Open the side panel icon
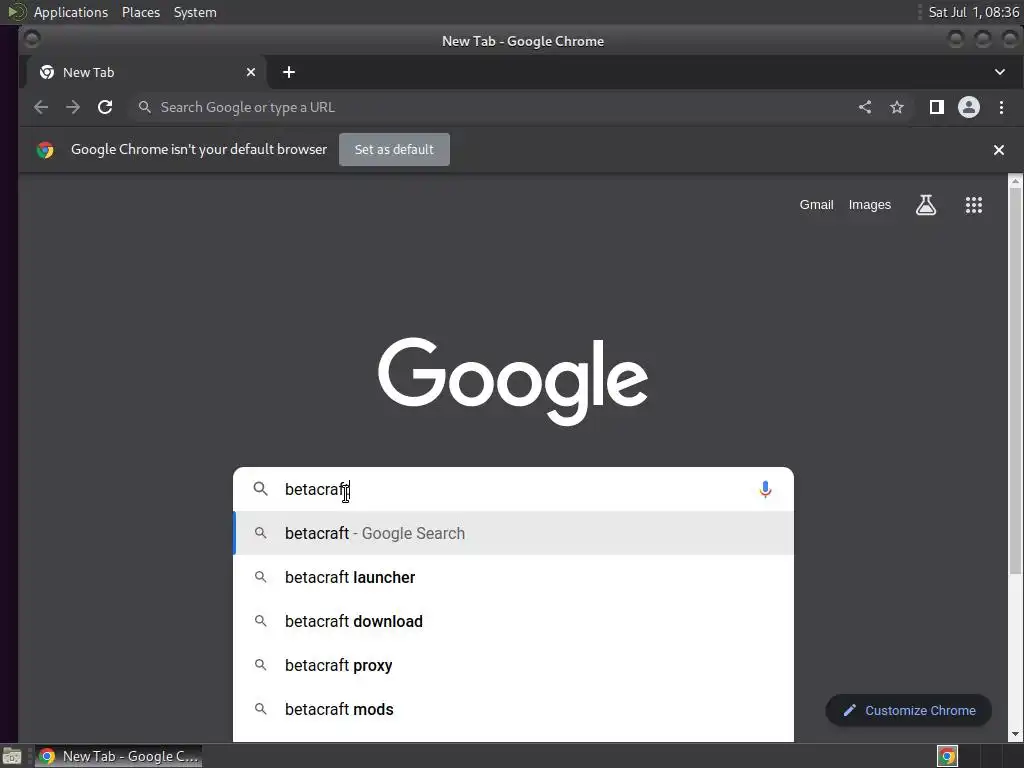The width and height of the screenshot is (1024, 768). click(x=936, y=107)
